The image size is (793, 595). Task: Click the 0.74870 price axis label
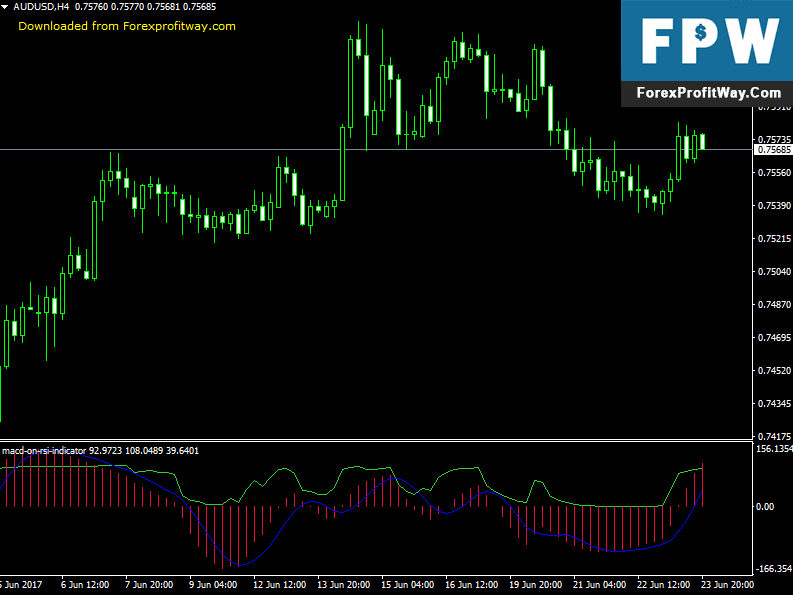[774, 305]
